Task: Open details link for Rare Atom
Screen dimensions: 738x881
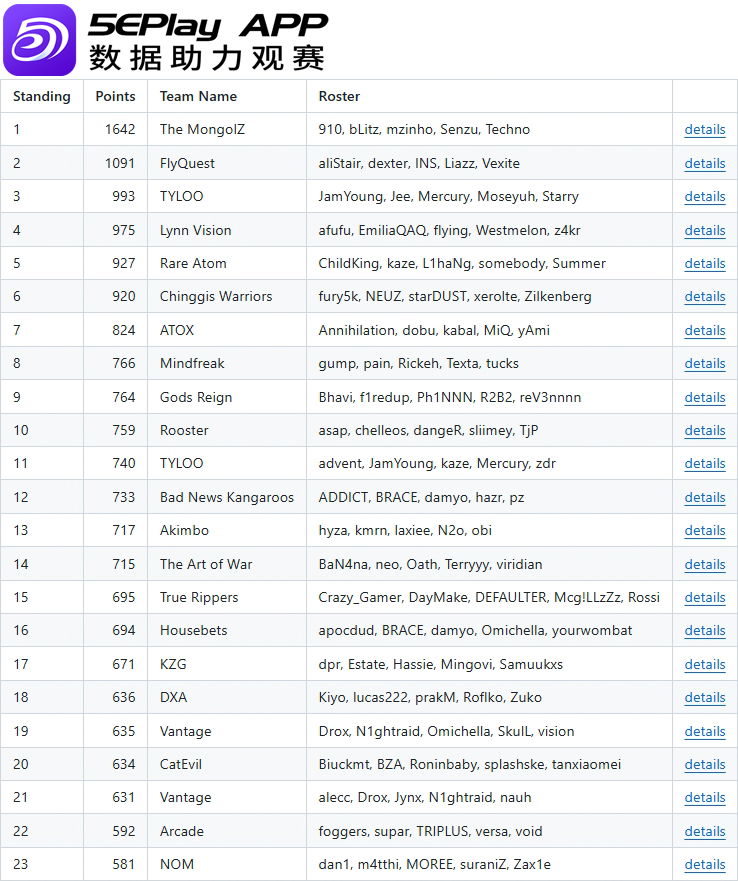Action: (705, 264)
